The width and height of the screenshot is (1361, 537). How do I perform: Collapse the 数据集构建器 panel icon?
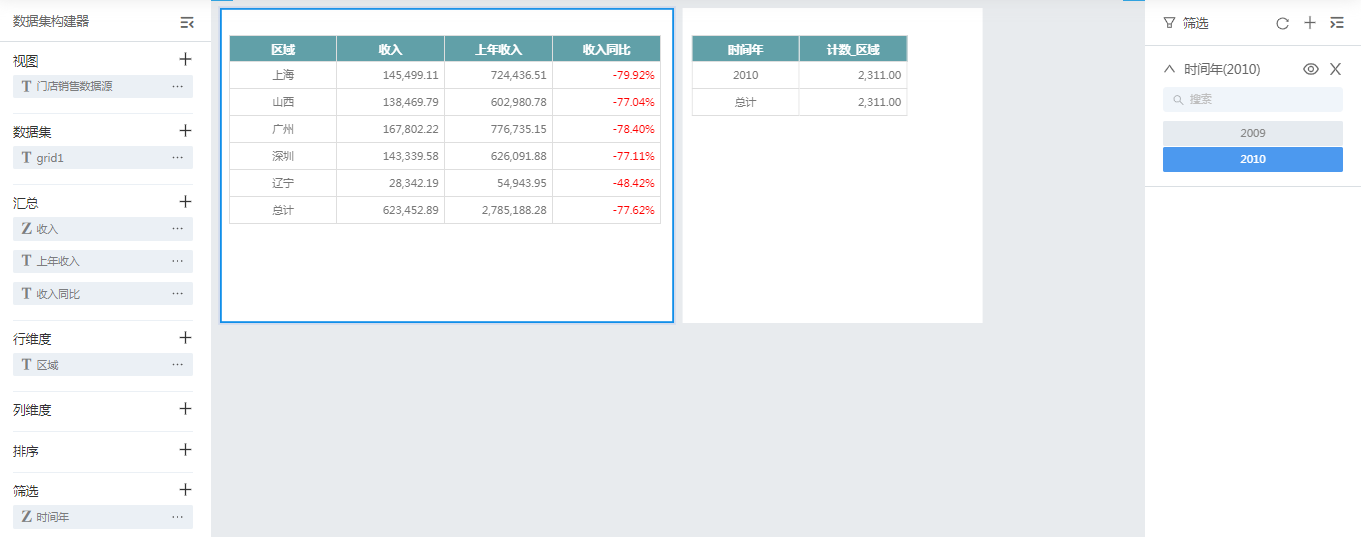(187, 22)
